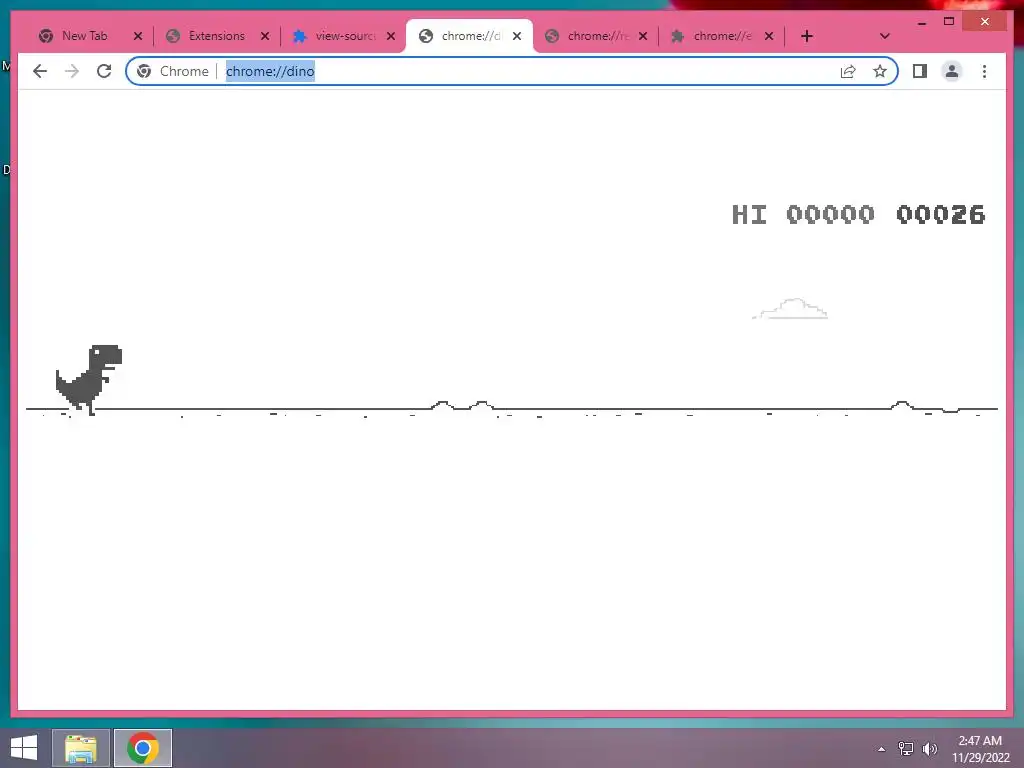Open a new tab with plus button
This screenshot has width=1024, height=768.
point(807,36)
